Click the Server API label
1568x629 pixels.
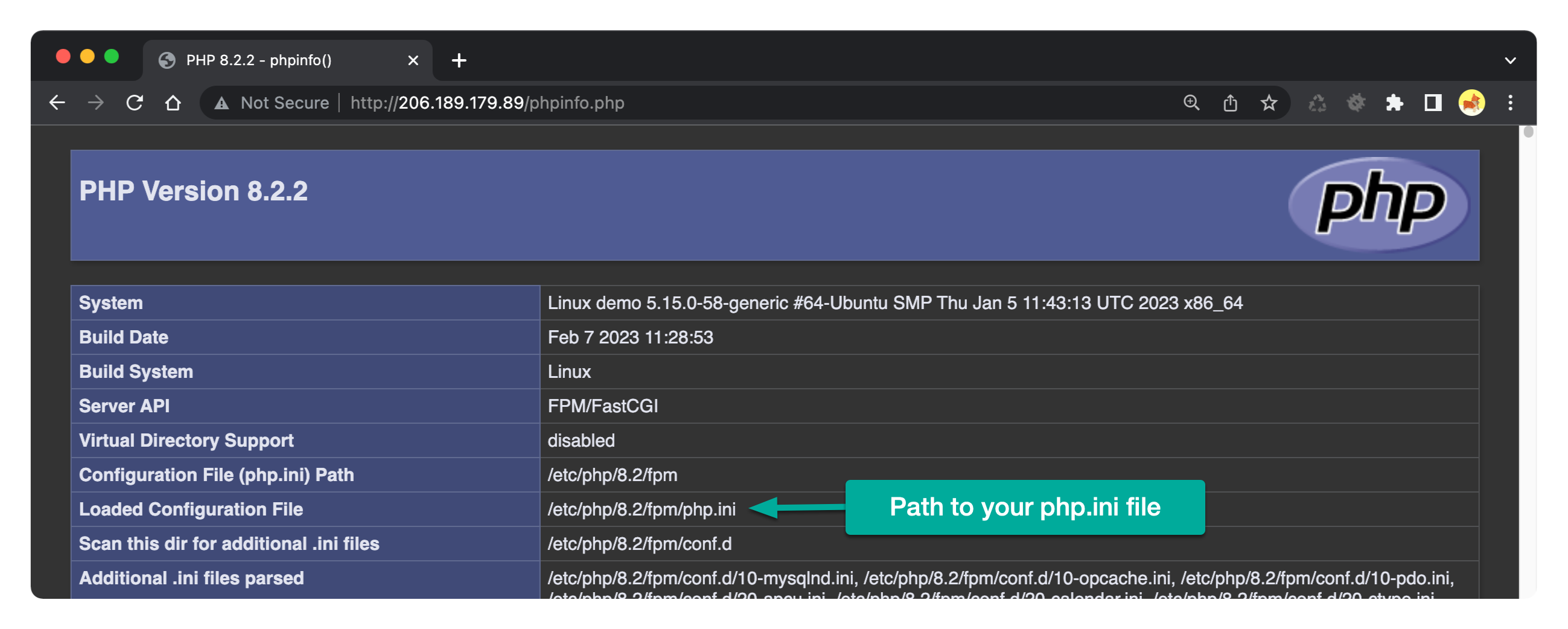[x=124, y=406]
